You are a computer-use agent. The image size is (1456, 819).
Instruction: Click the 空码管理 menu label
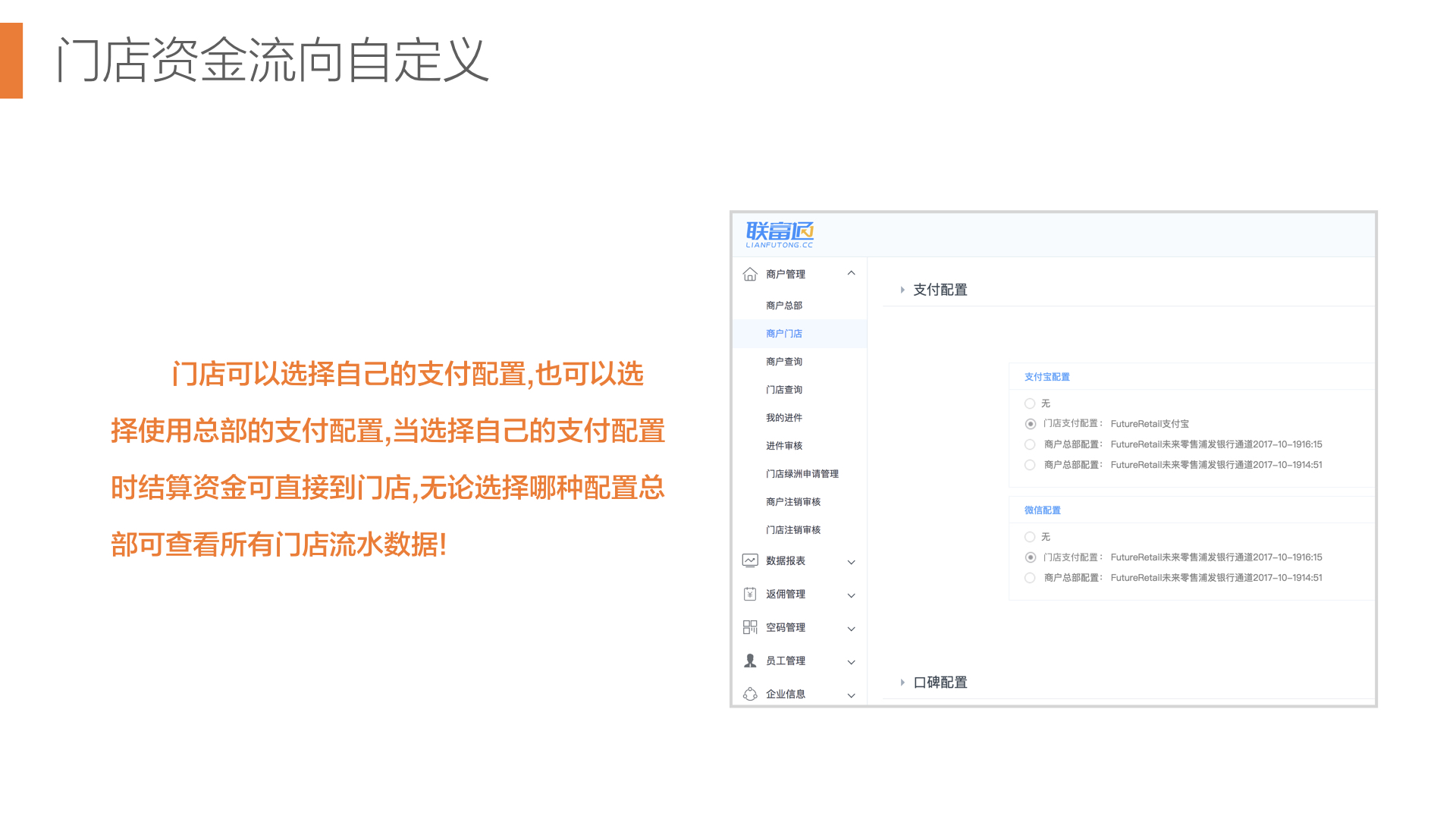(786, 627)
